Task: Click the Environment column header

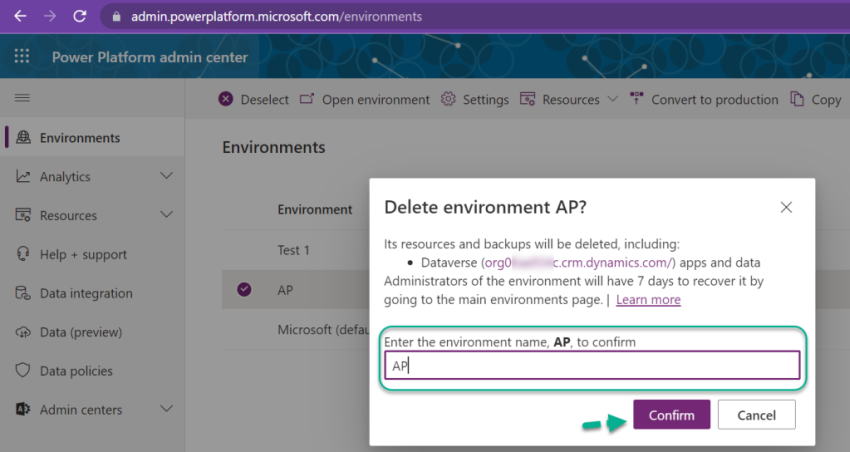Action: [x=315, y=209]
